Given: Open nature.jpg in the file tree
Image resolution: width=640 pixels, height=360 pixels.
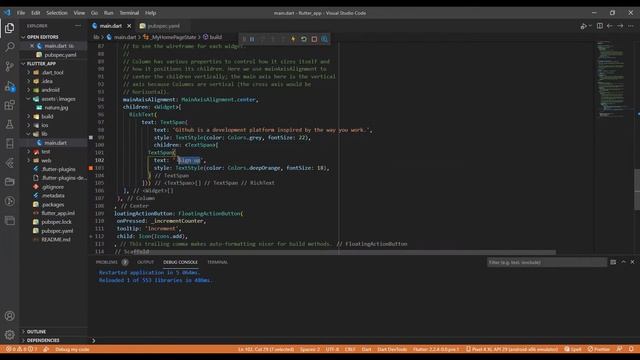Looking at the screenshot, I should (x=56, y=108).
